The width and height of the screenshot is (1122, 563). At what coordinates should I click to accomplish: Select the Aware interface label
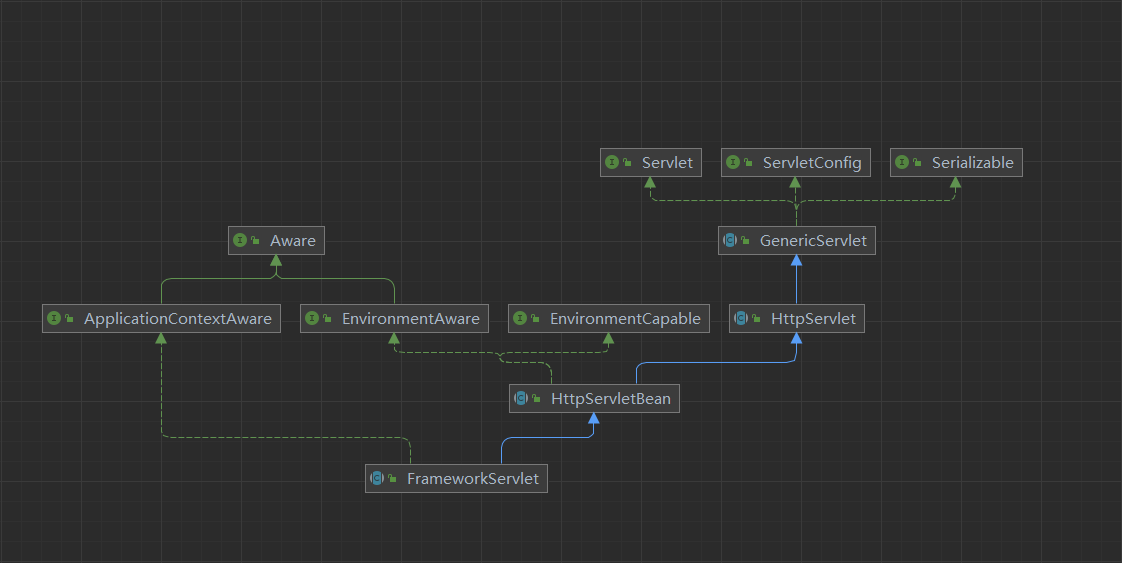(292, 241)
